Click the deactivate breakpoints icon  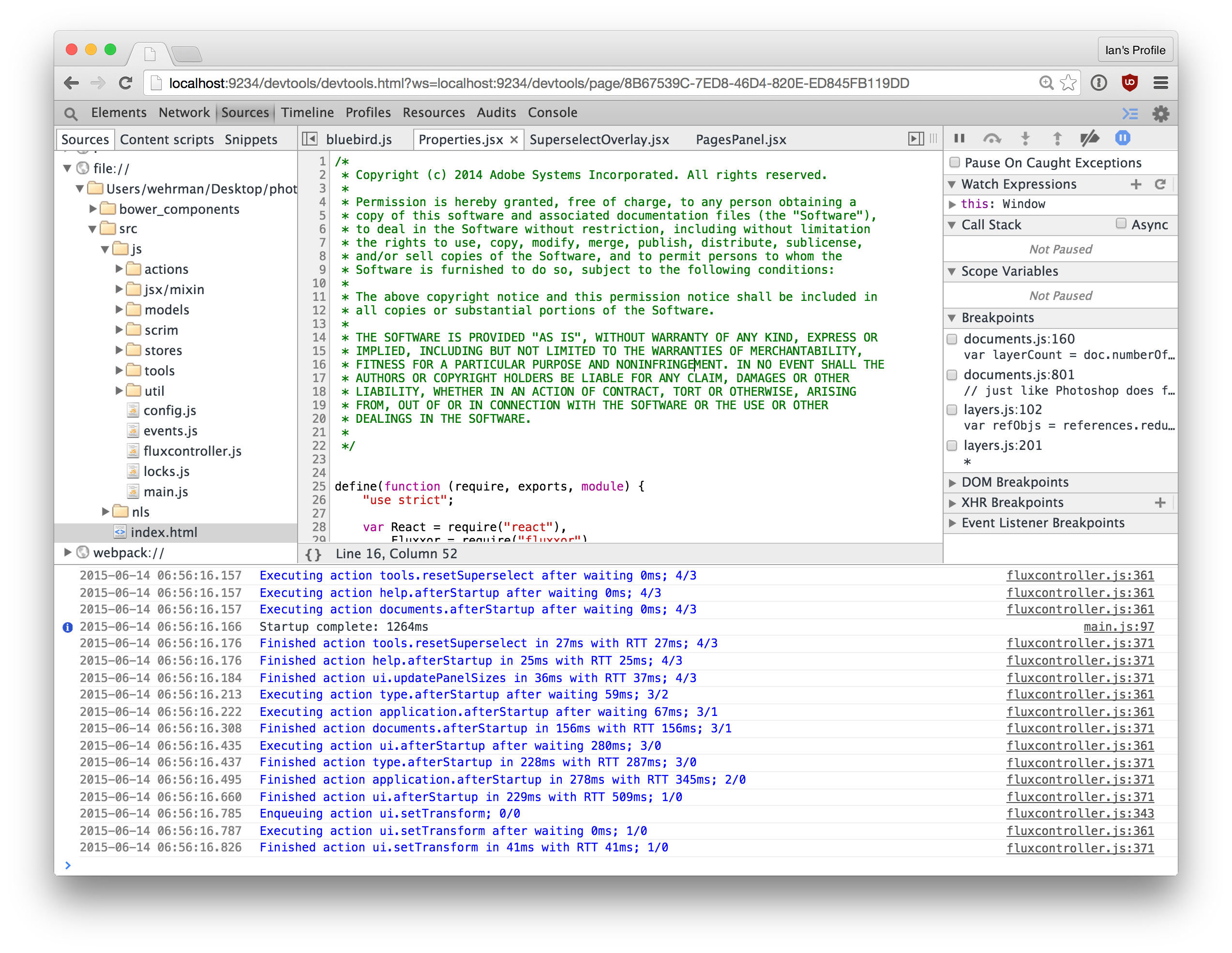(x=1089, y=138)
